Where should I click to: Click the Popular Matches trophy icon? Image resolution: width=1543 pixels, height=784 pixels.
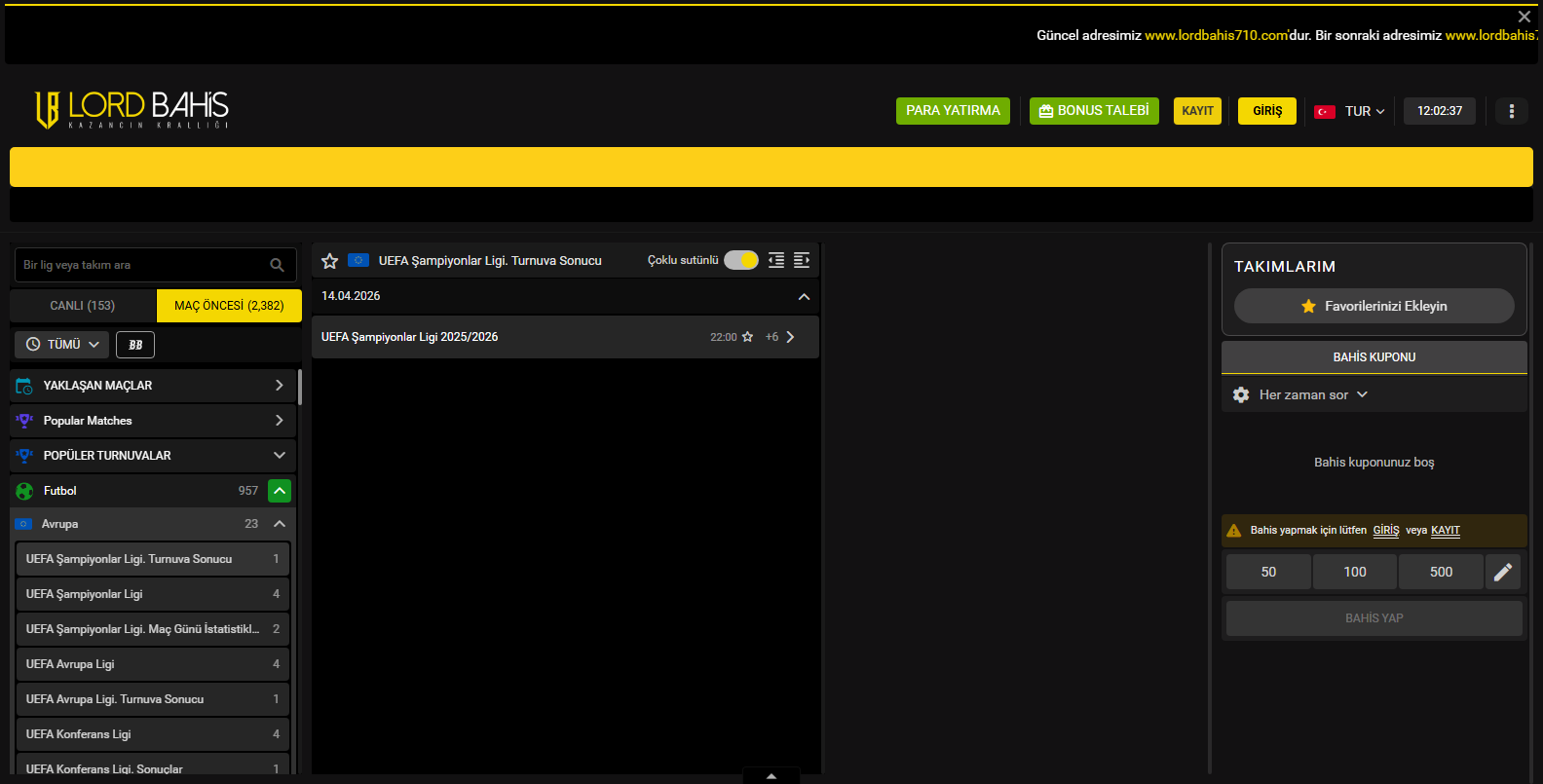[x=24, y=421]
